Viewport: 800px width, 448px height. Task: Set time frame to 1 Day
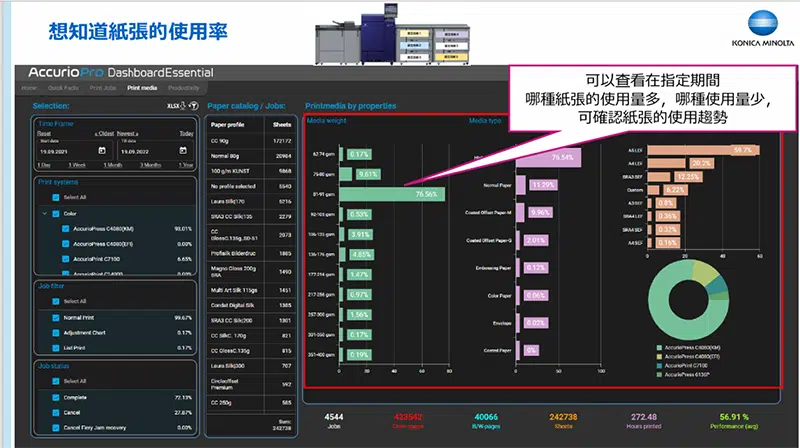(44, 165)
